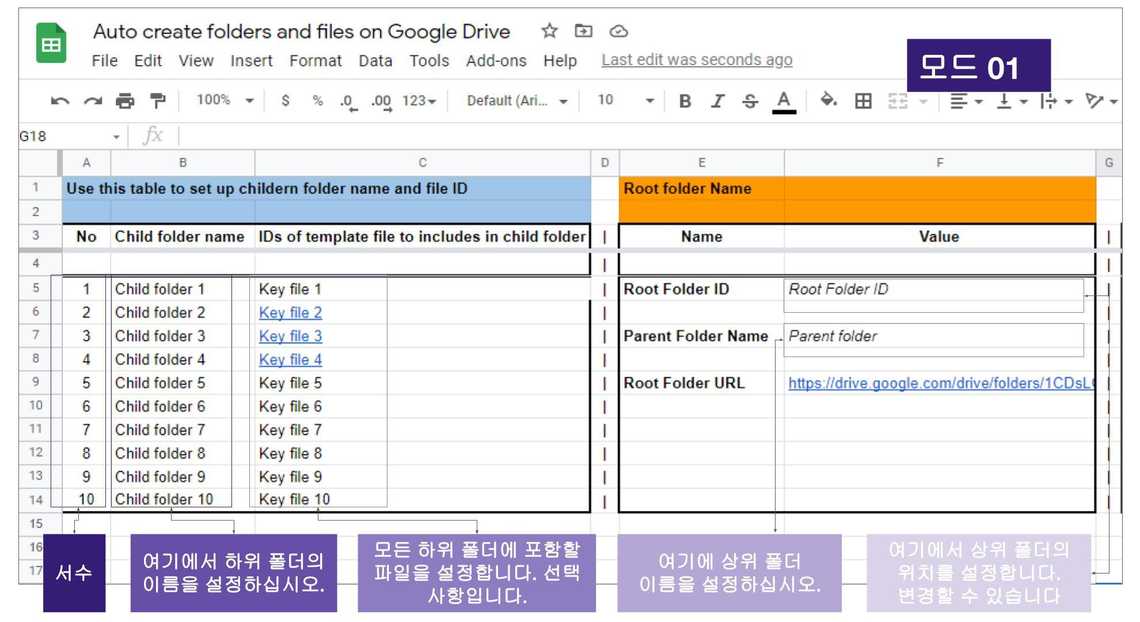Open the Google Sheets home icon
The height and width of the screenshot is (622, 1140).
[51, 45]
